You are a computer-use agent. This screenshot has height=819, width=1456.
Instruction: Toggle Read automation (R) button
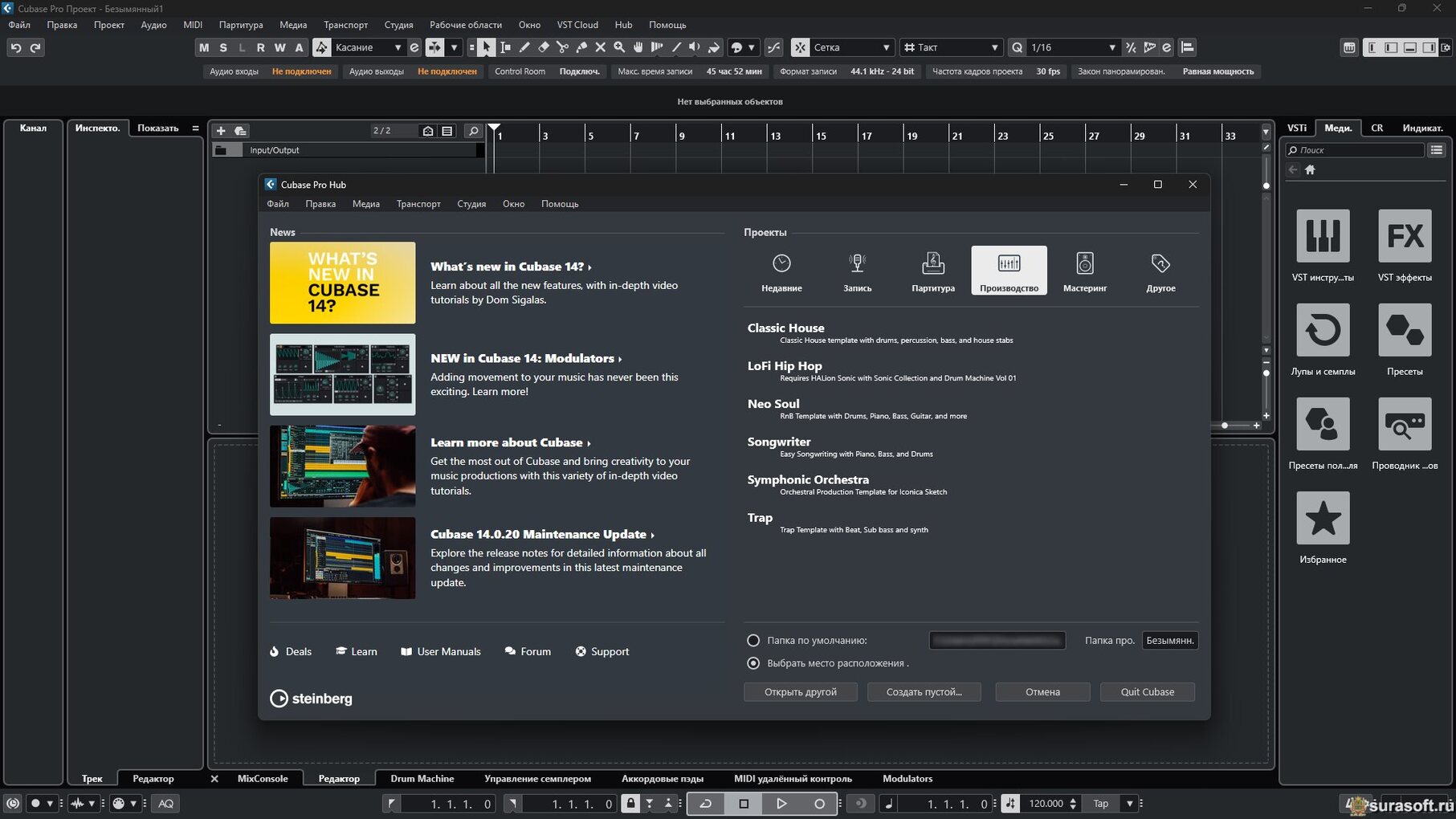point(260,47)
